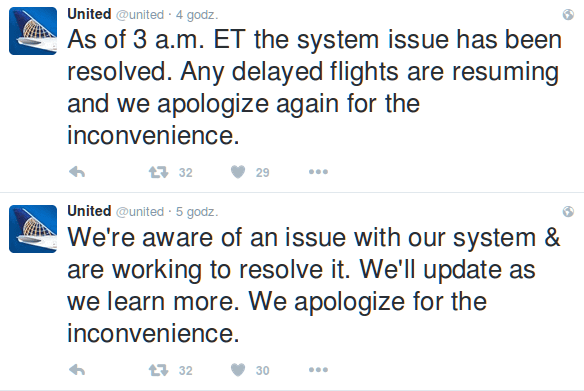Open more options on the first tweet
Viewport: 584px width, 391px height.
tap(318, 172)
